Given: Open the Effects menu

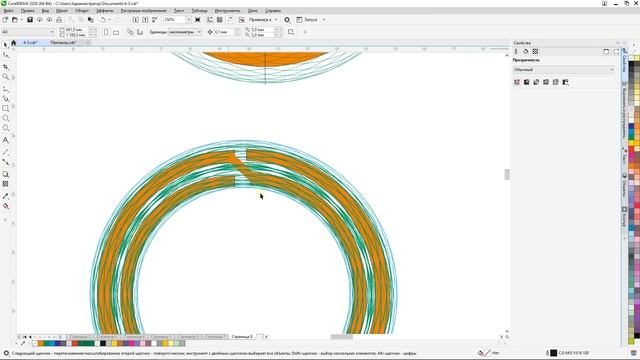Looking at the screenshot, I should pyautogui.click(x=105, y=11).
